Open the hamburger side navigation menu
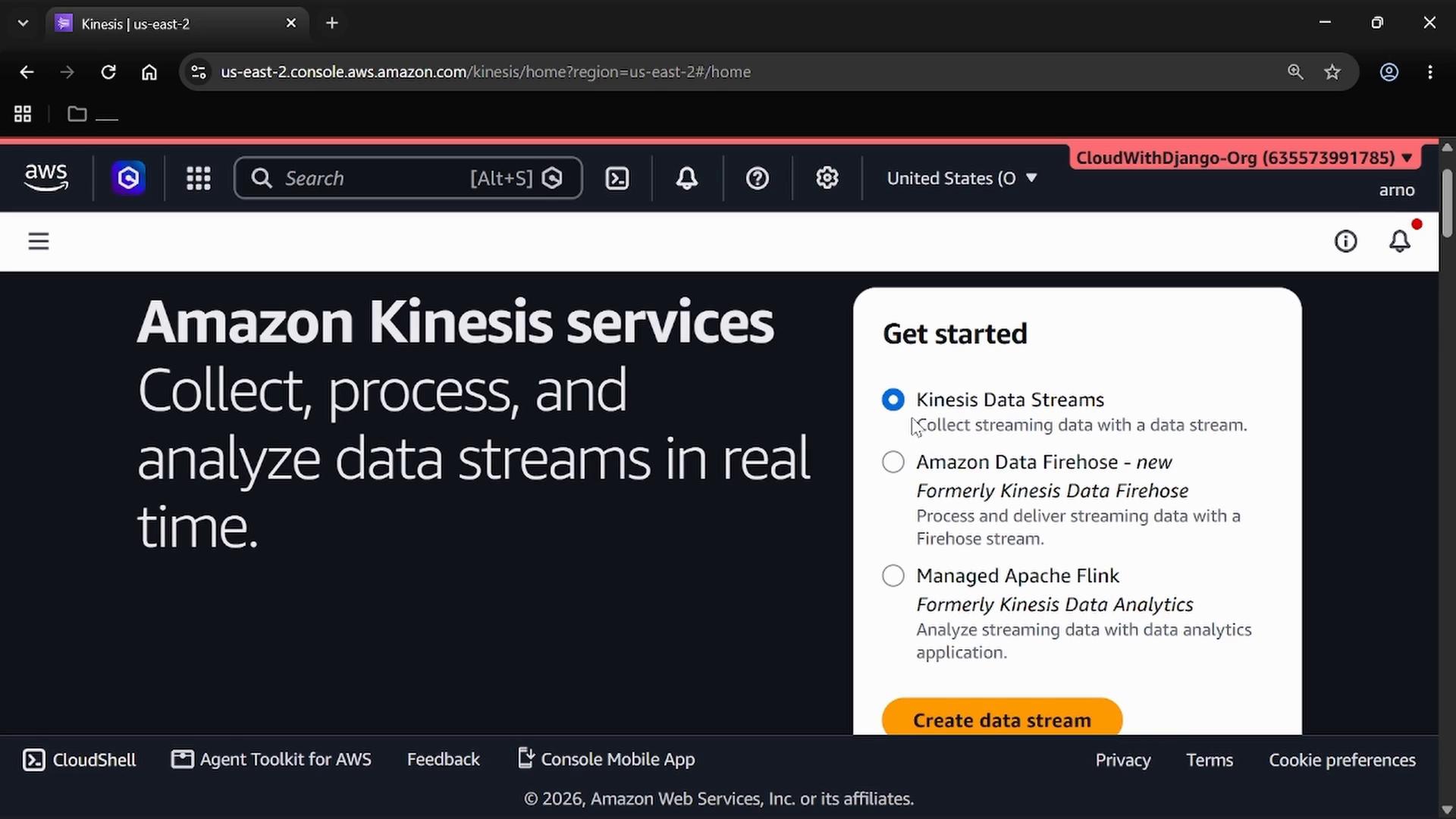 [x=39, y=241]
